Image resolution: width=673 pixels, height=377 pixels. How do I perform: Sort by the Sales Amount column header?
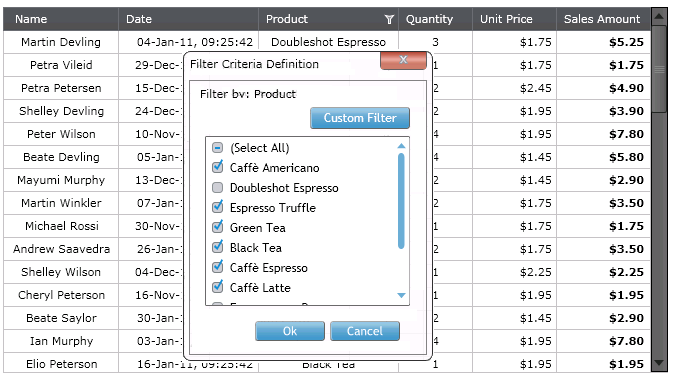(603, 19)
